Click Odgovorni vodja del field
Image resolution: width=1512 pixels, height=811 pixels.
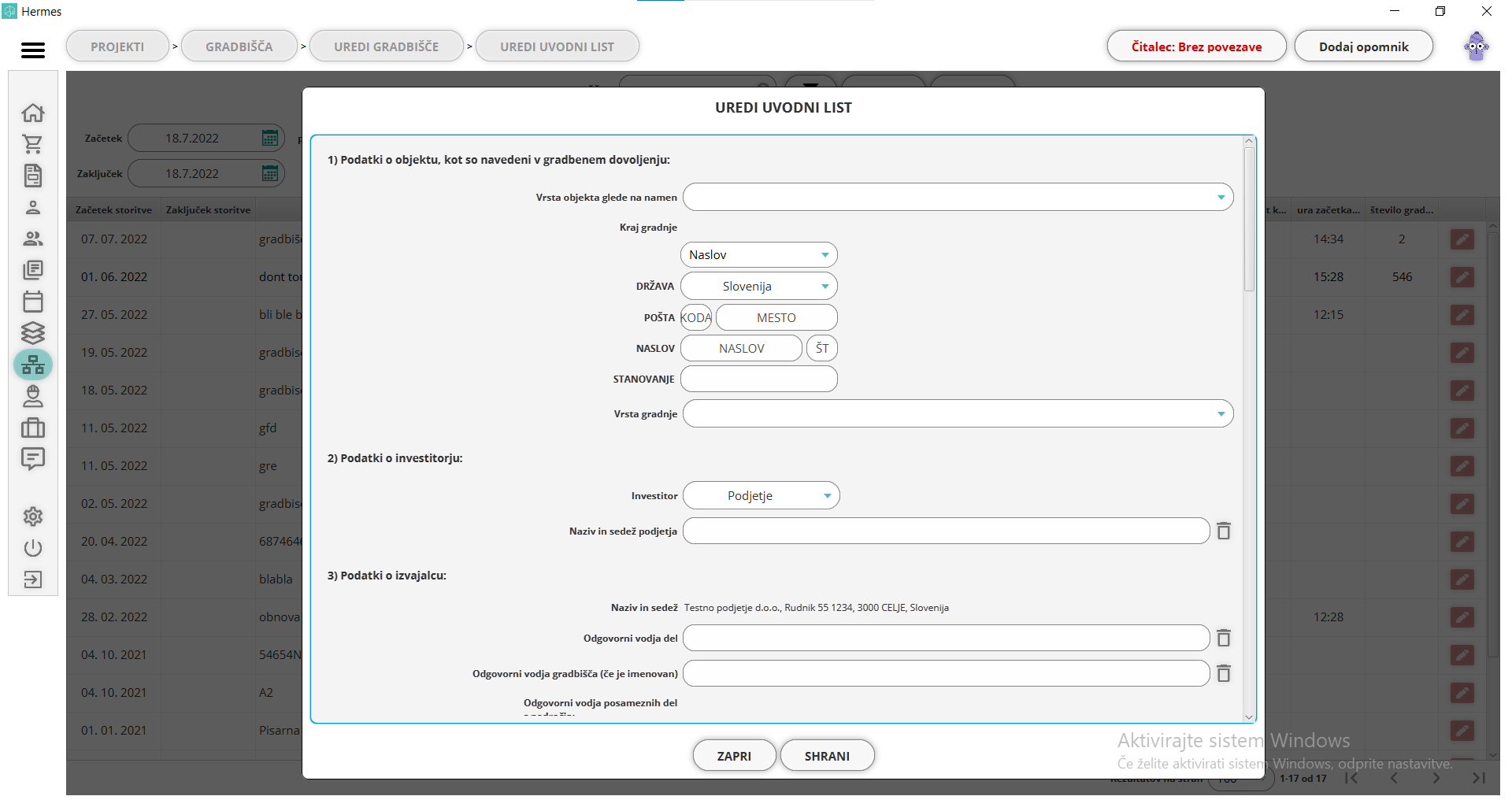[946, 638]
